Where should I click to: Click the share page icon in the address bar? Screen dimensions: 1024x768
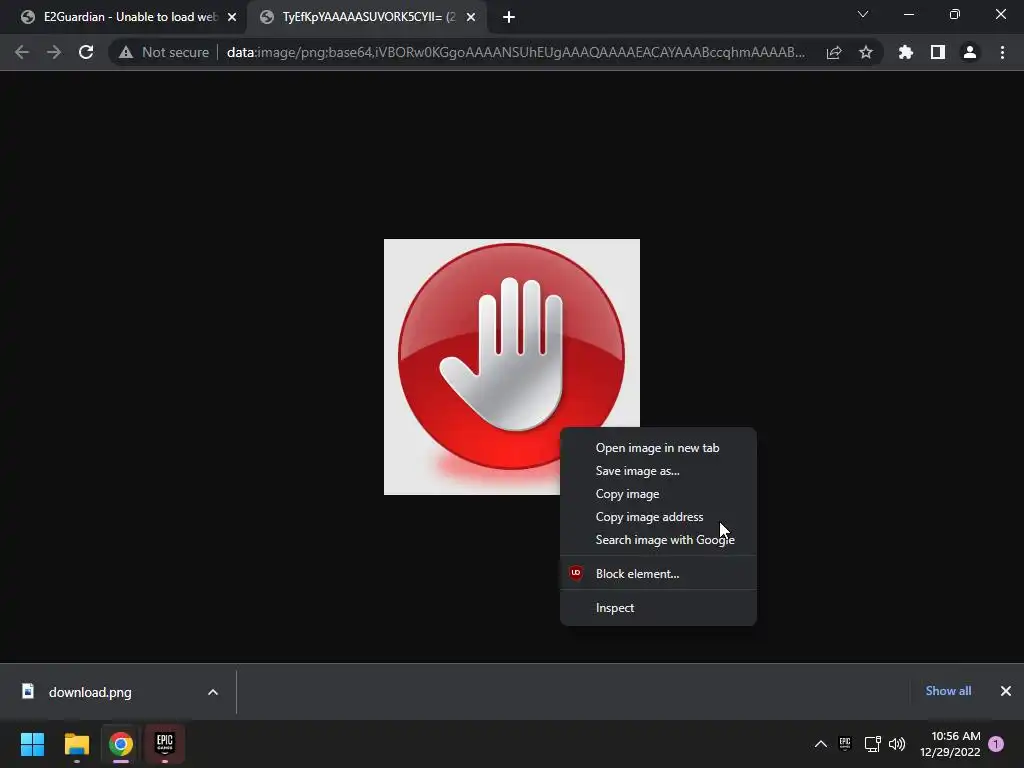[834, 52]
